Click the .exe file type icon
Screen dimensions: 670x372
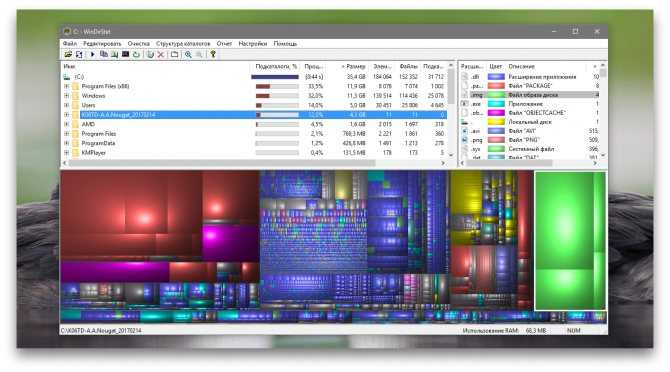[x=464, y=104]
